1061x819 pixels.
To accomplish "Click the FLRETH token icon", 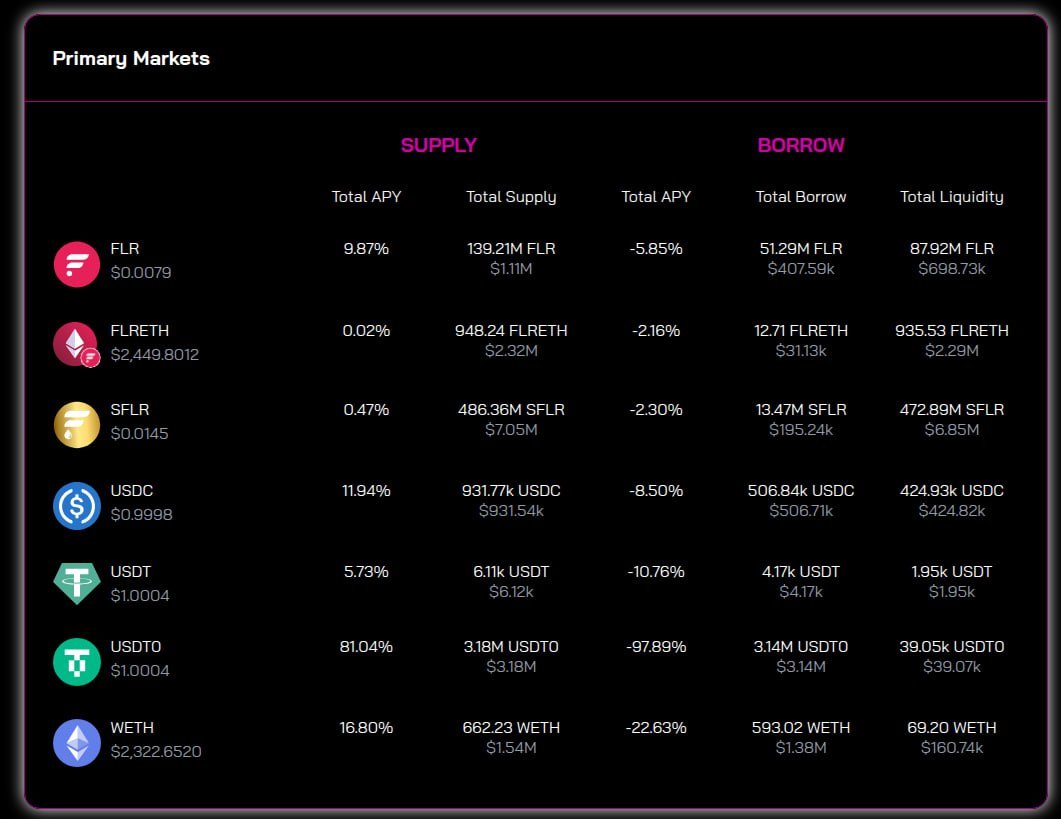I will [76, 344].
